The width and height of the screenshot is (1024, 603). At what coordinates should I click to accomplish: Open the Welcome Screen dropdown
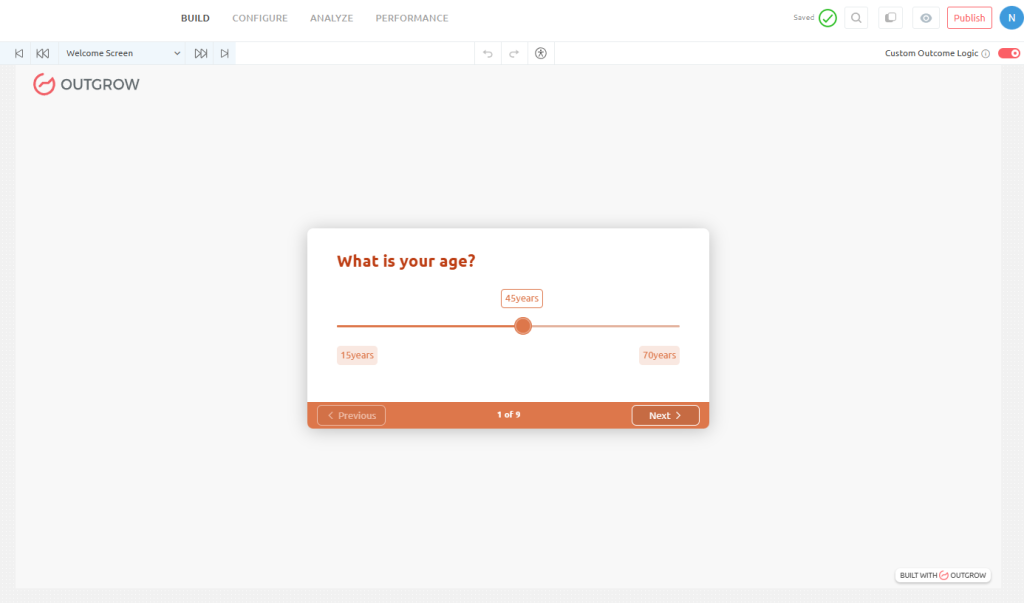click(x=123, y=53)
